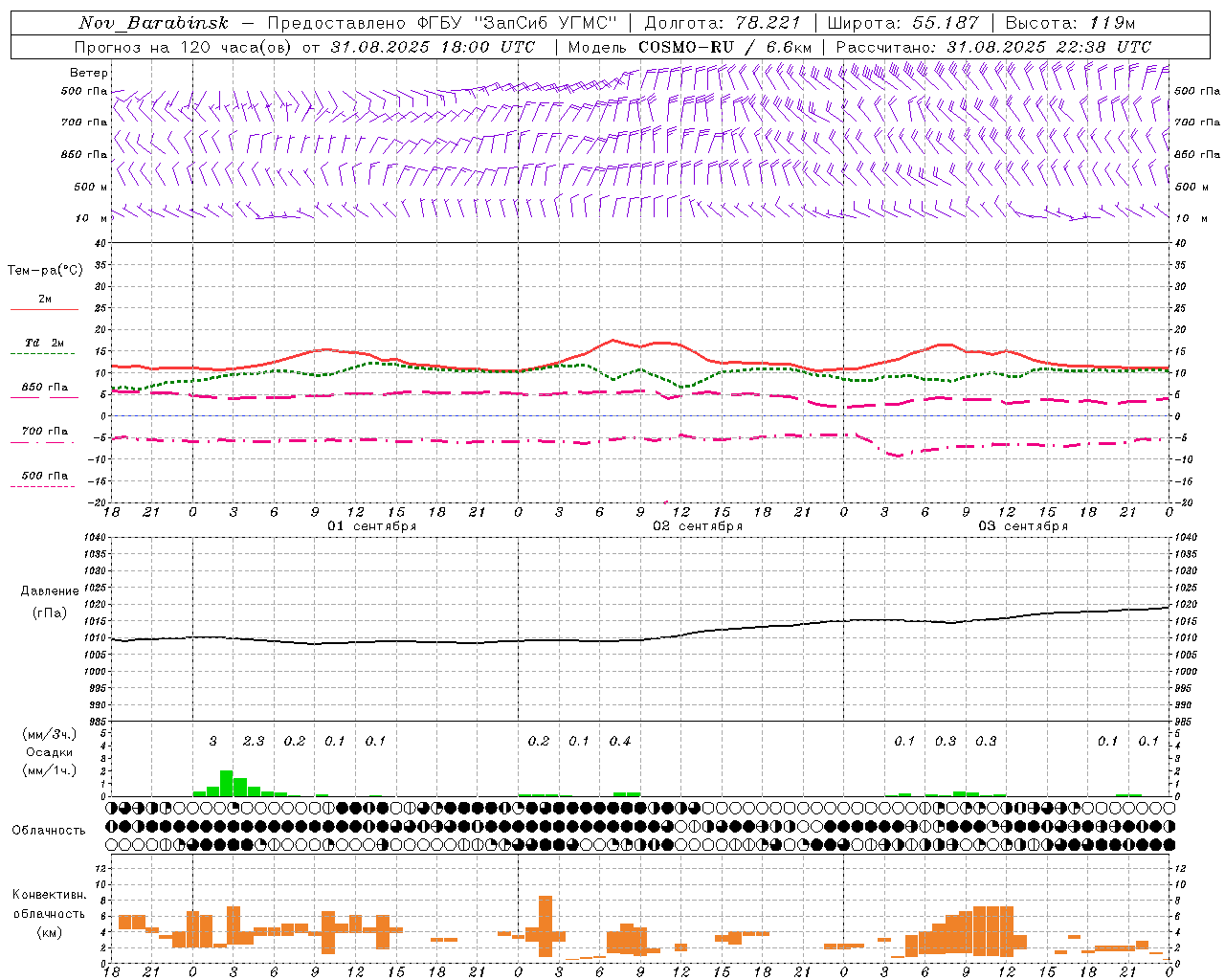Click the Осадки panel label
The image size is (1225, 980).
coord(50,752)
